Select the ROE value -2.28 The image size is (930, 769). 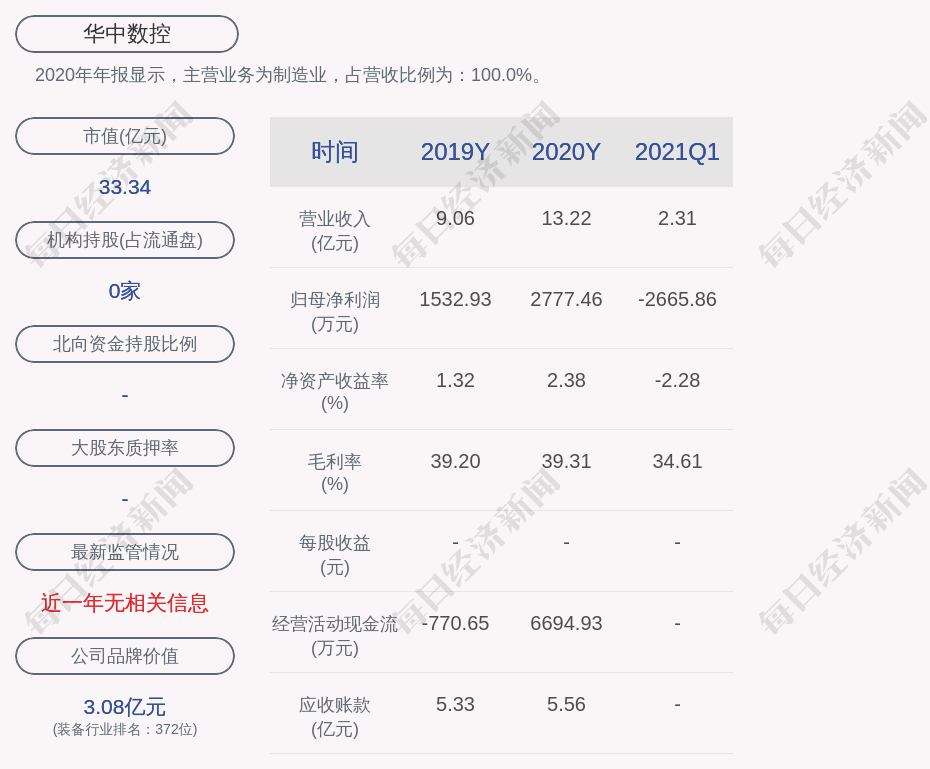(677, 380)
